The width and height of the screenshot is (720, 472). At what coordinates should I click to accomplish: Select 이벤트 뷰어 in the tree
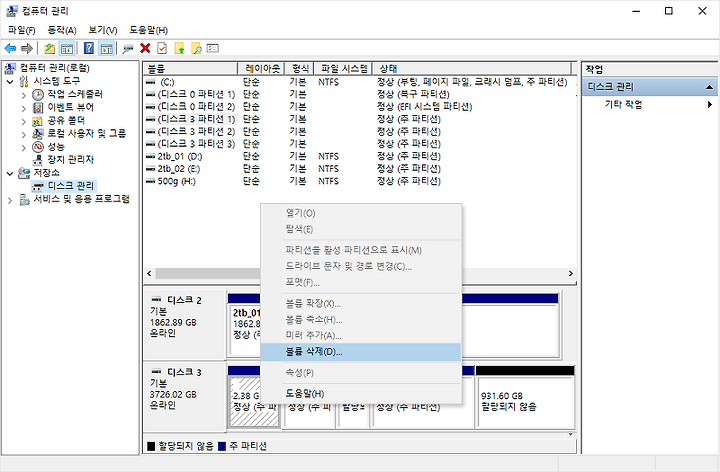(70, 107)
